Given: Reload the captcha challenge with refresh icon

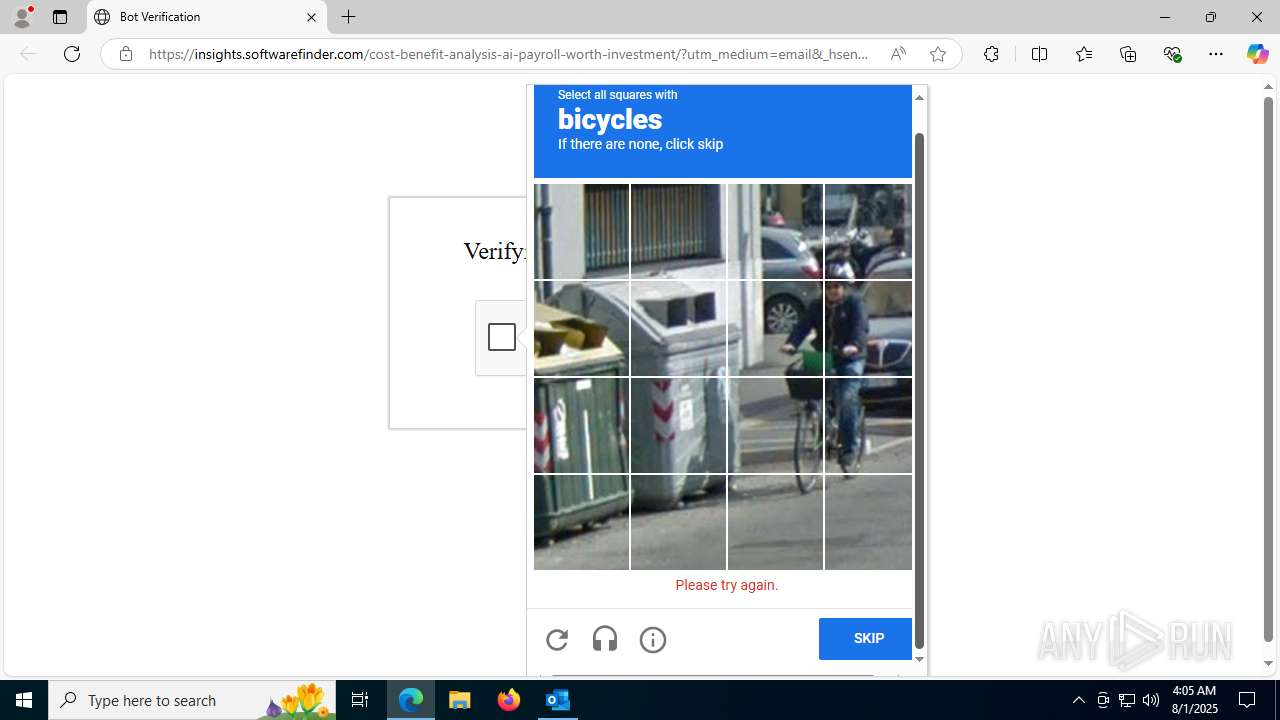Looking at the screenshot, I should coord(557,640).
